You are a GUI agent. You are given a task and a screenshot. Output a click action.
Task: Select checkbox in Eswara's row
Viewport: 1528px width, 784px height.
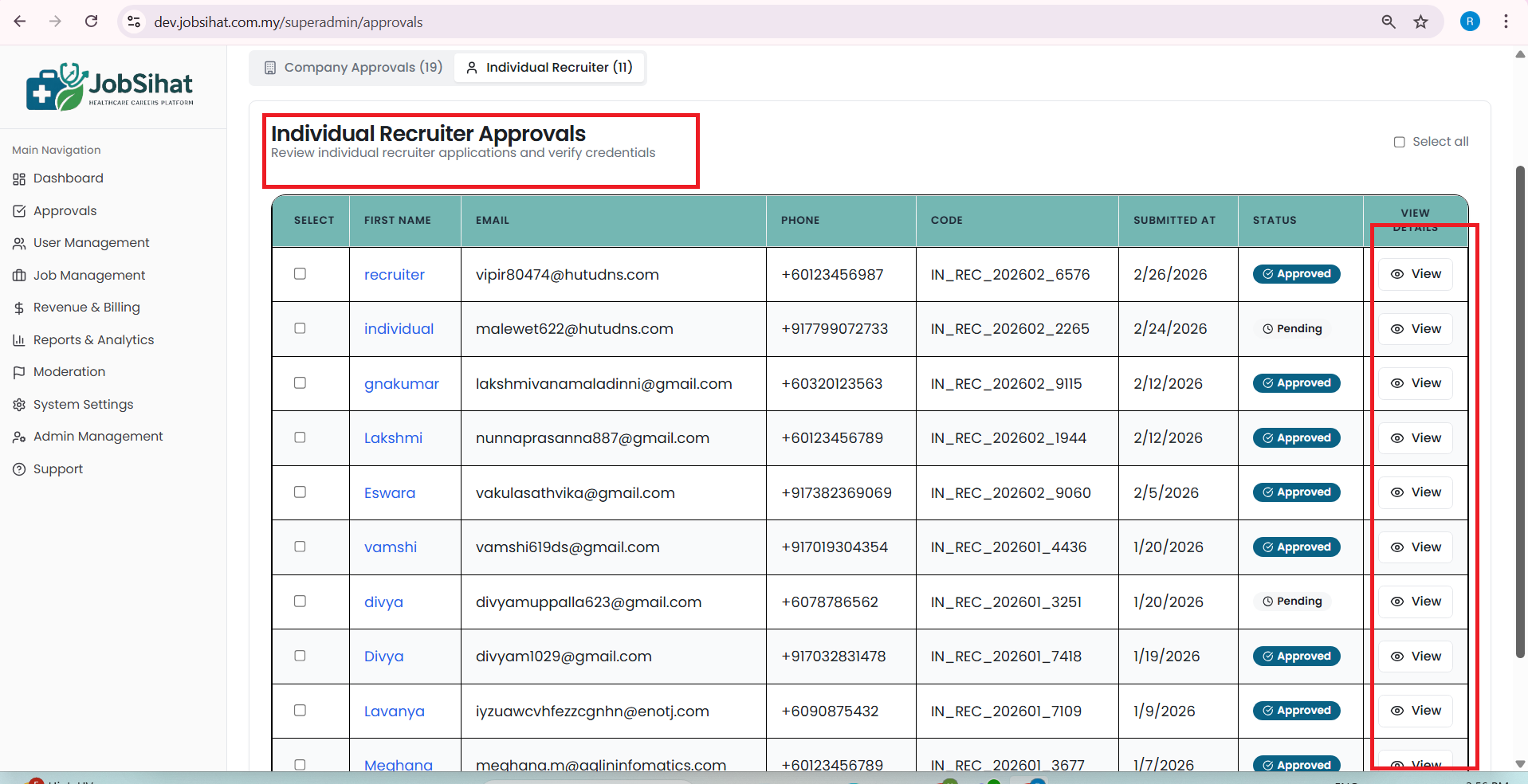point(300,492)
